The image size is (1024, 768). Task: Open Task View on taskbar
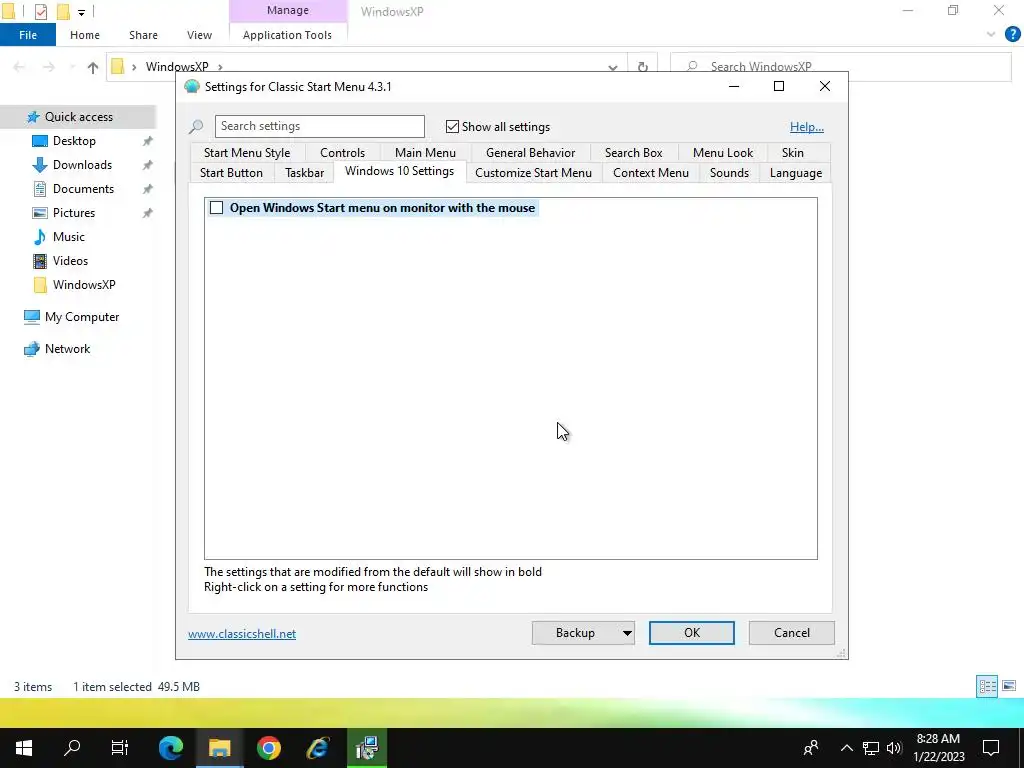coord(120,748)
